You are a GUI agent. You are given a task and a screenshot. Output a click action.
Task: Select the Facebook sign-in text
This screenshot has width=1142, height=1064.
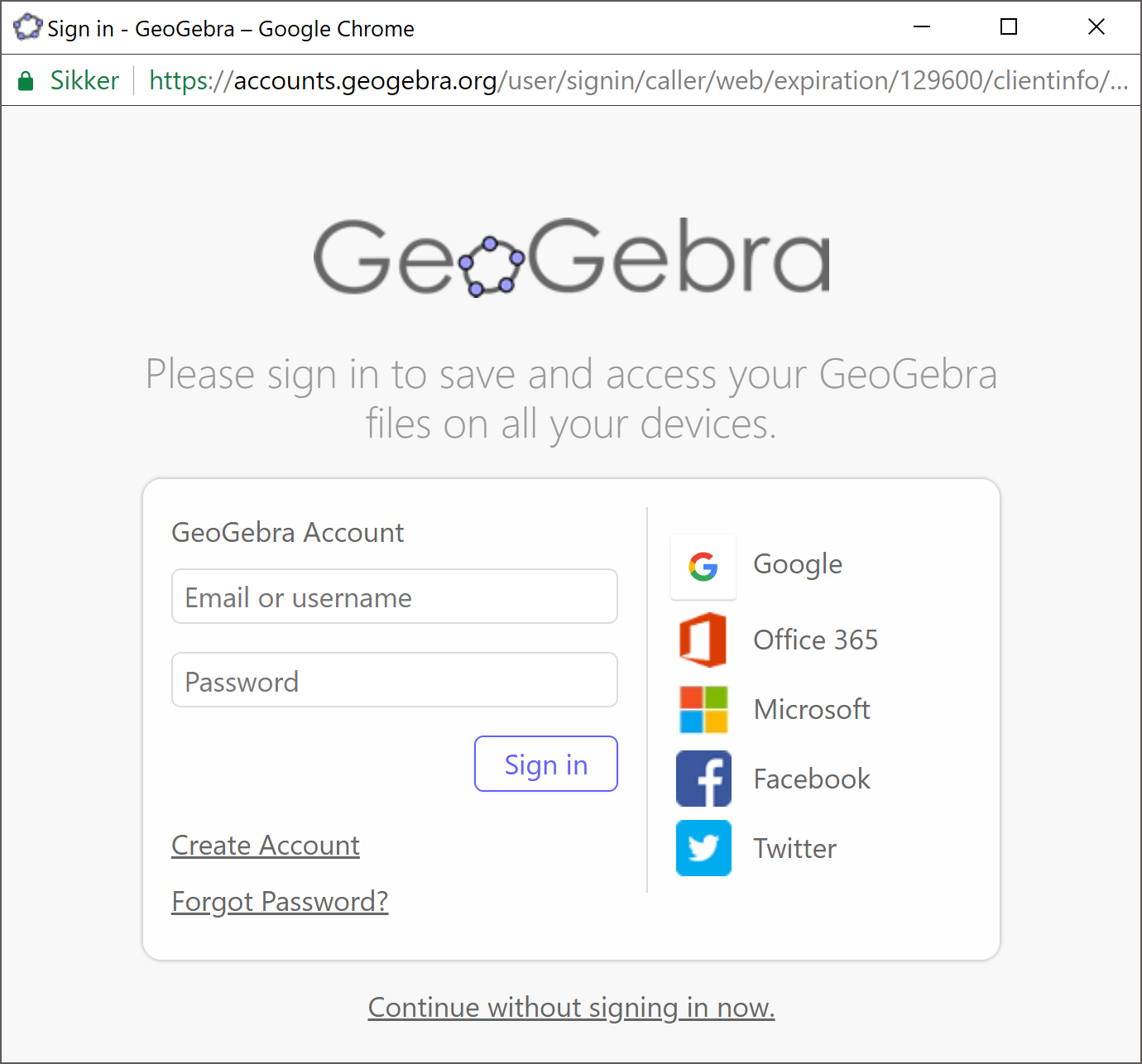pyautogui.click(x=811, y=779)
